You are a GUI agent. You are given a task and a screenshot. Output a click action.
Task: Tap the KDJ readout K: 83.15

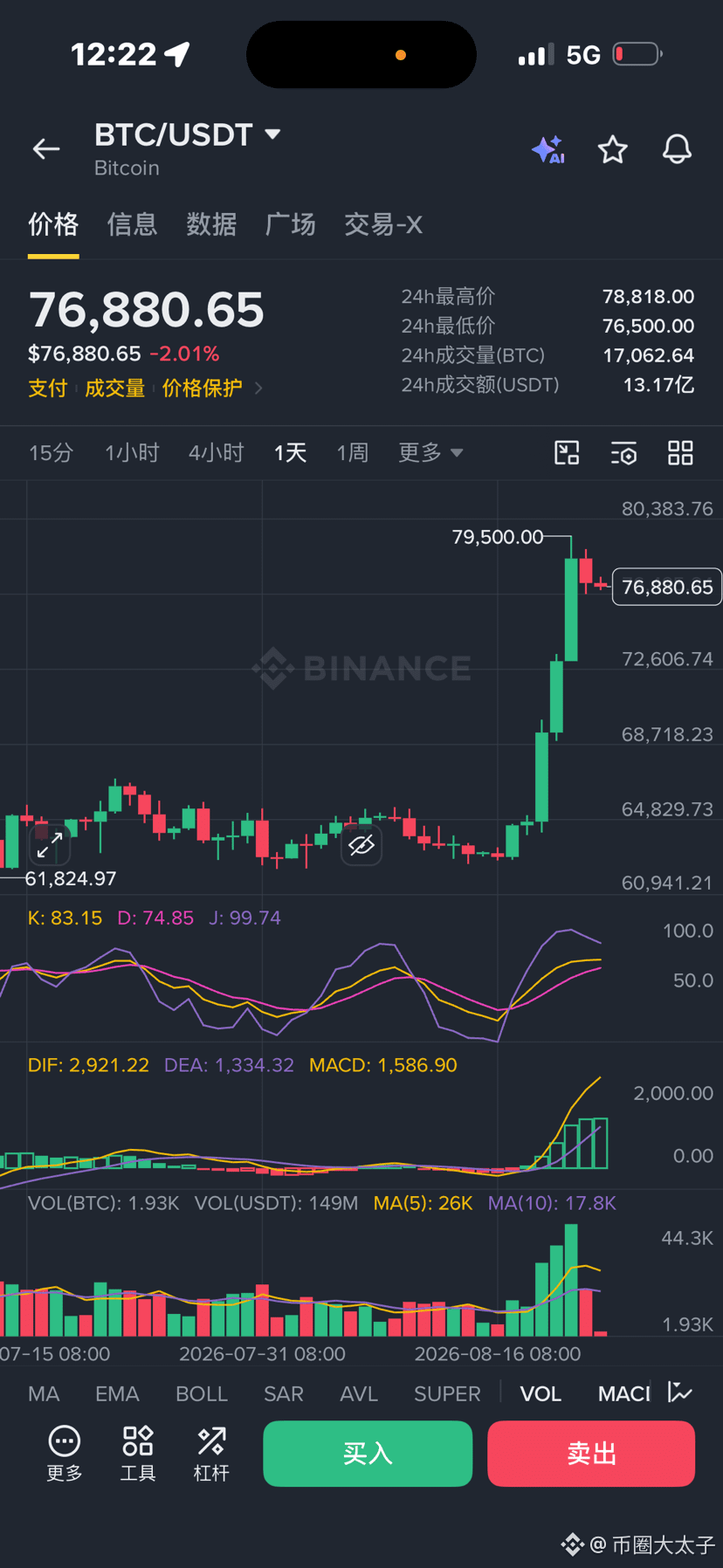(65, 918)
